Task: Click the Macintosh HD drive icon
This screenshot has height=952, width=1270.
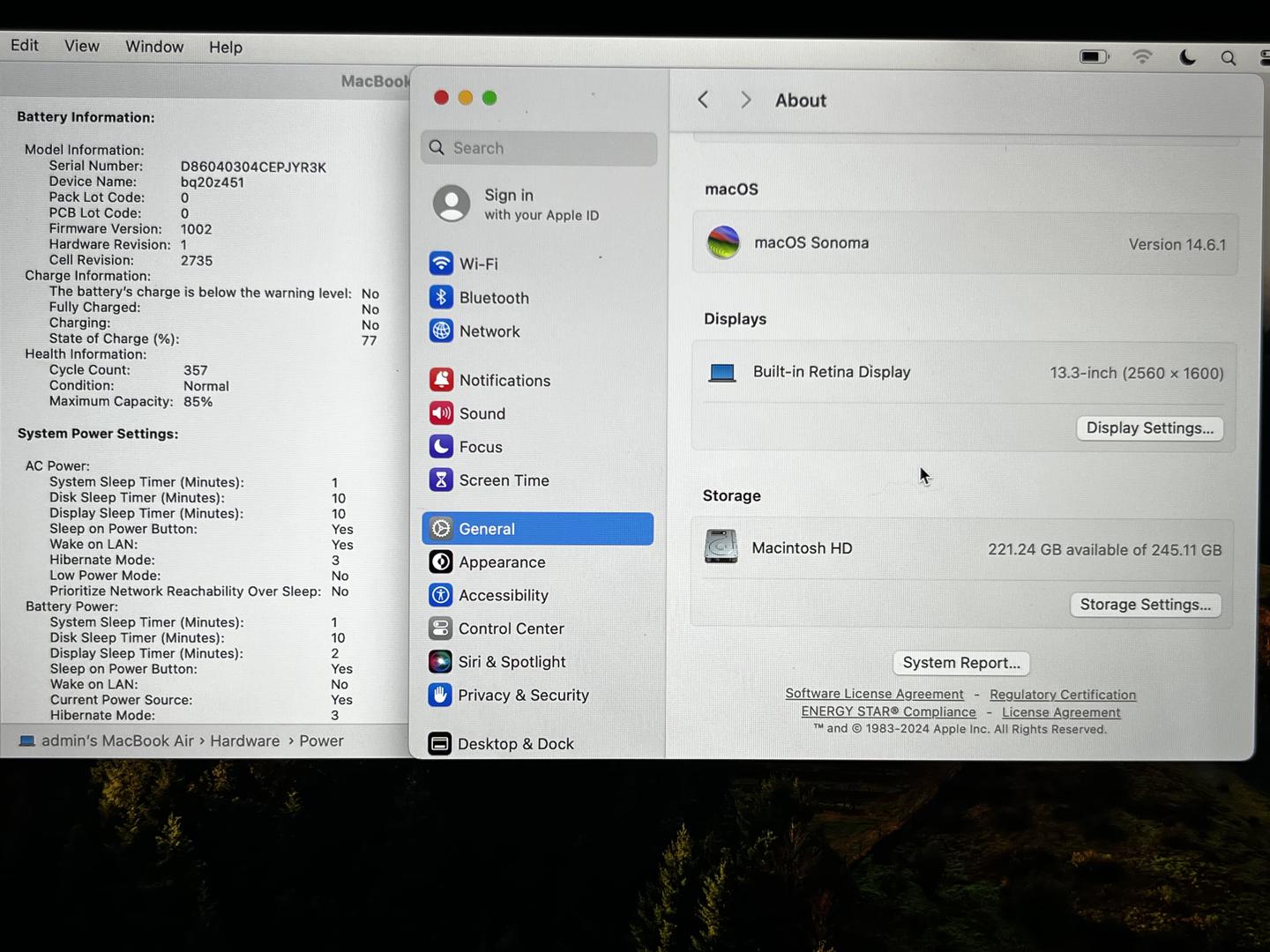Action: coord(721,547)
